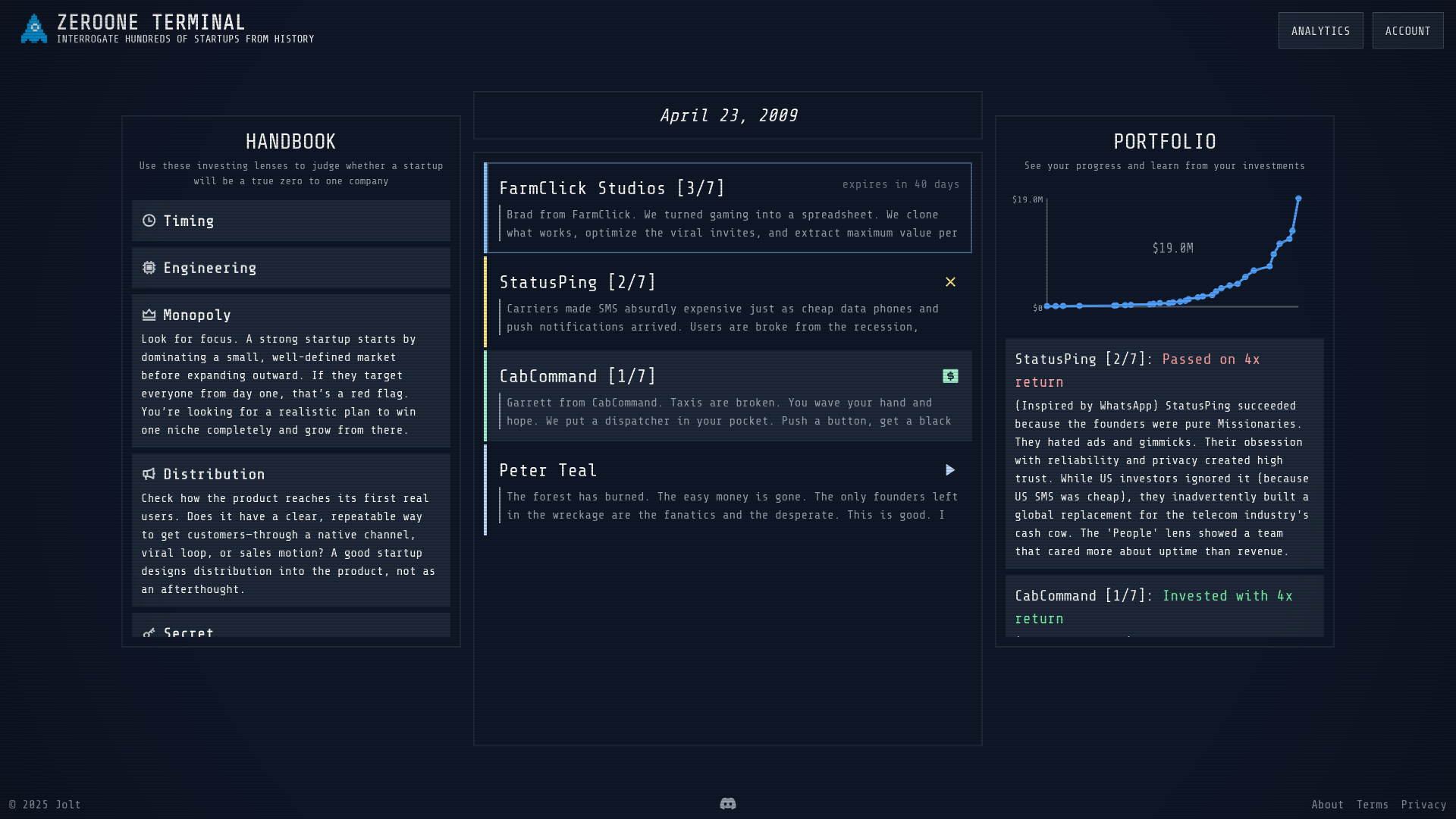
Task: Select the FarmClick Studios pitch card
Action: 727,209
